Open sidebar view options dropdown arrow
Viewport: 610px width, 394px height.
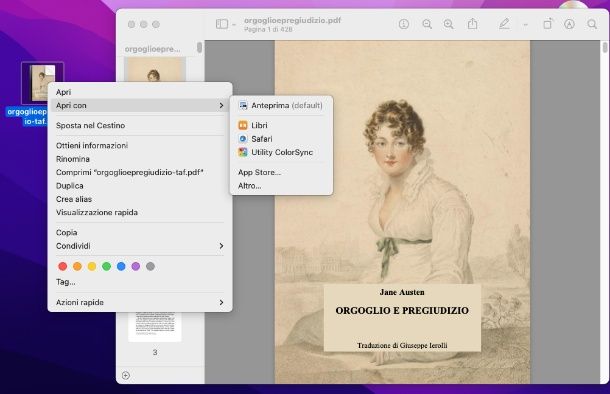pyautogui.click(x=234, y=25)
